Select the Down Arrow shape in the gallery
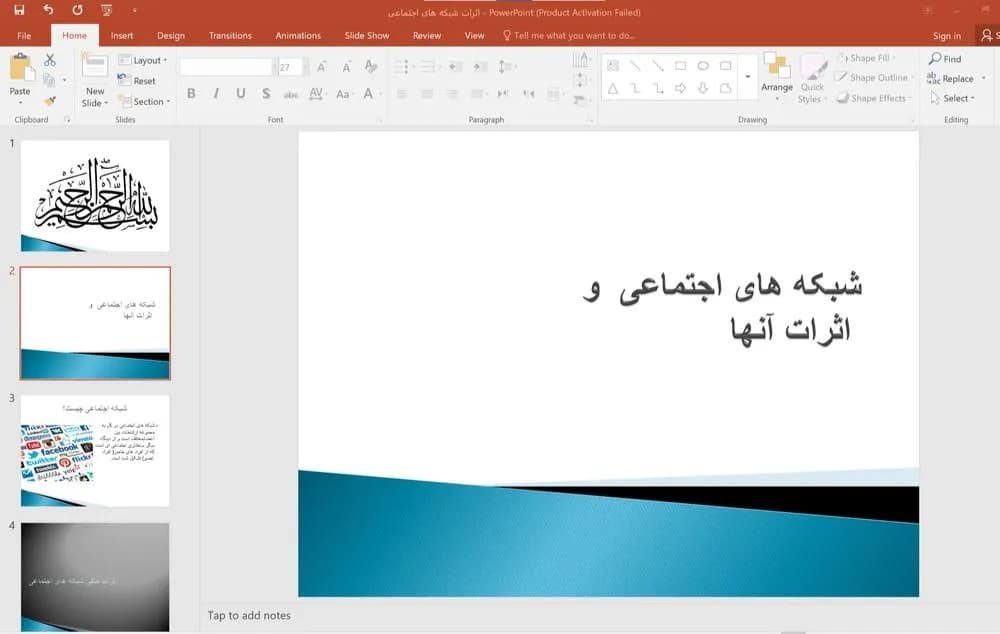 tap(703, 88)
